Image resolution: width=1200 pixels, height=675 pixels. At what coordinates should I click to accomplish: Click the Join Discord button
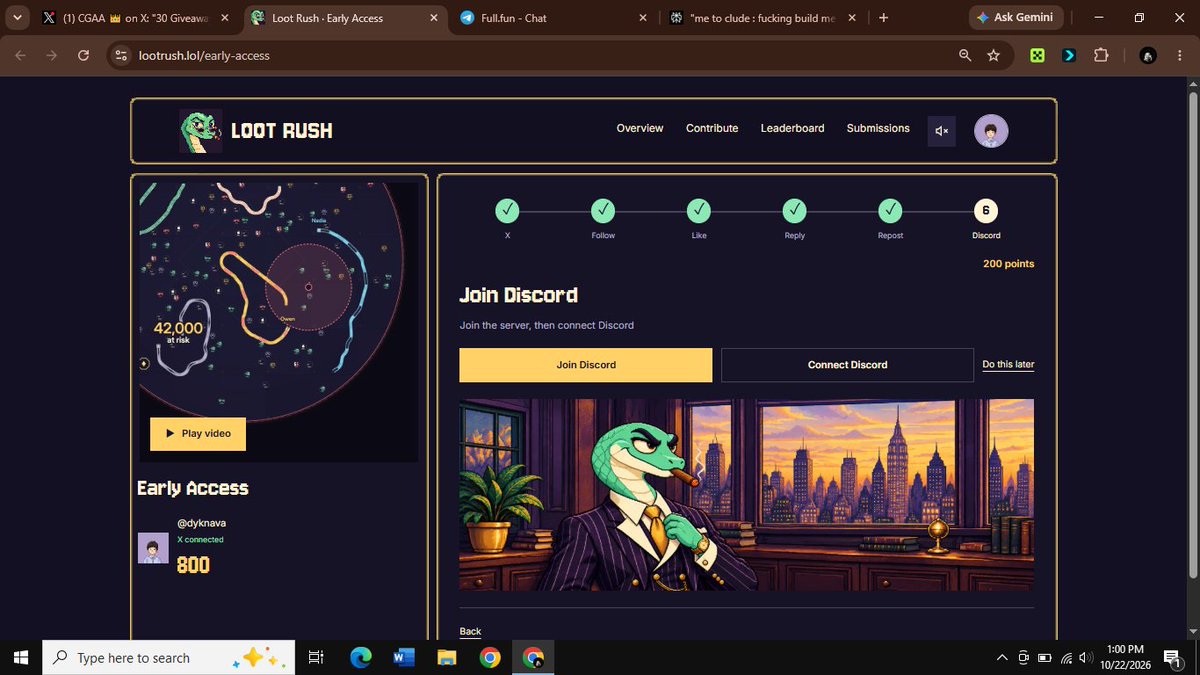tap(586, 365)
